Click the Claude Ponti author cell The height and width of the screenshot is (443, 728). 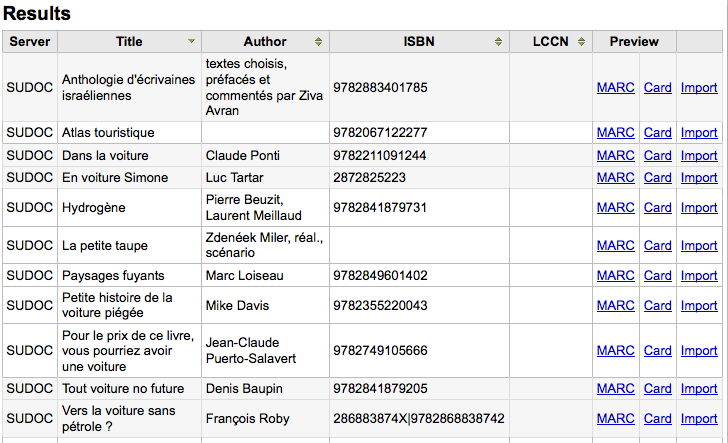click(x=243, y=156)
